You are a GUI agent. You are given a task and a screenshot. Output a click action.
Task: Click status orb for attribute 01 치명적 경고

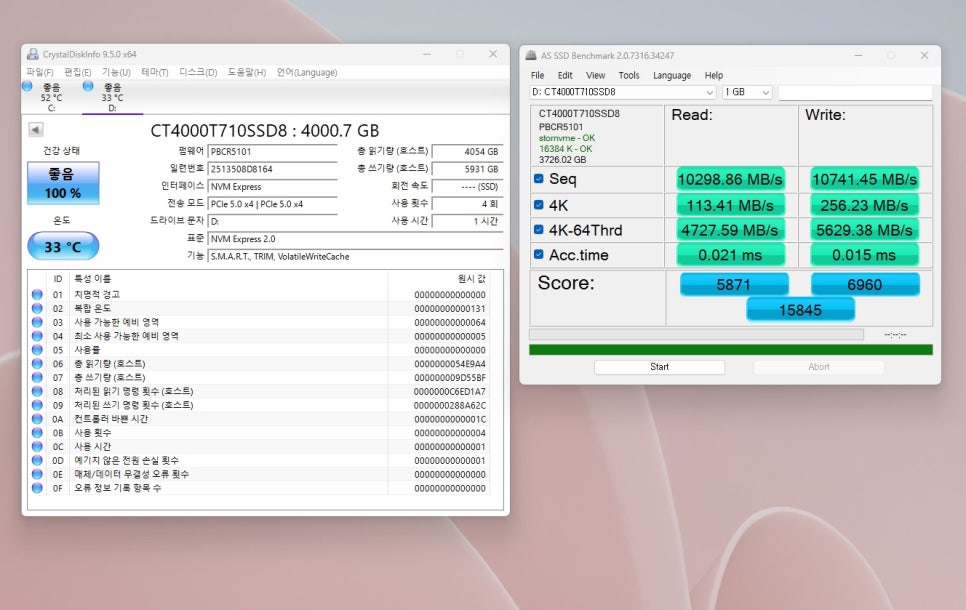pyautogui.click(x=37, y=295)
